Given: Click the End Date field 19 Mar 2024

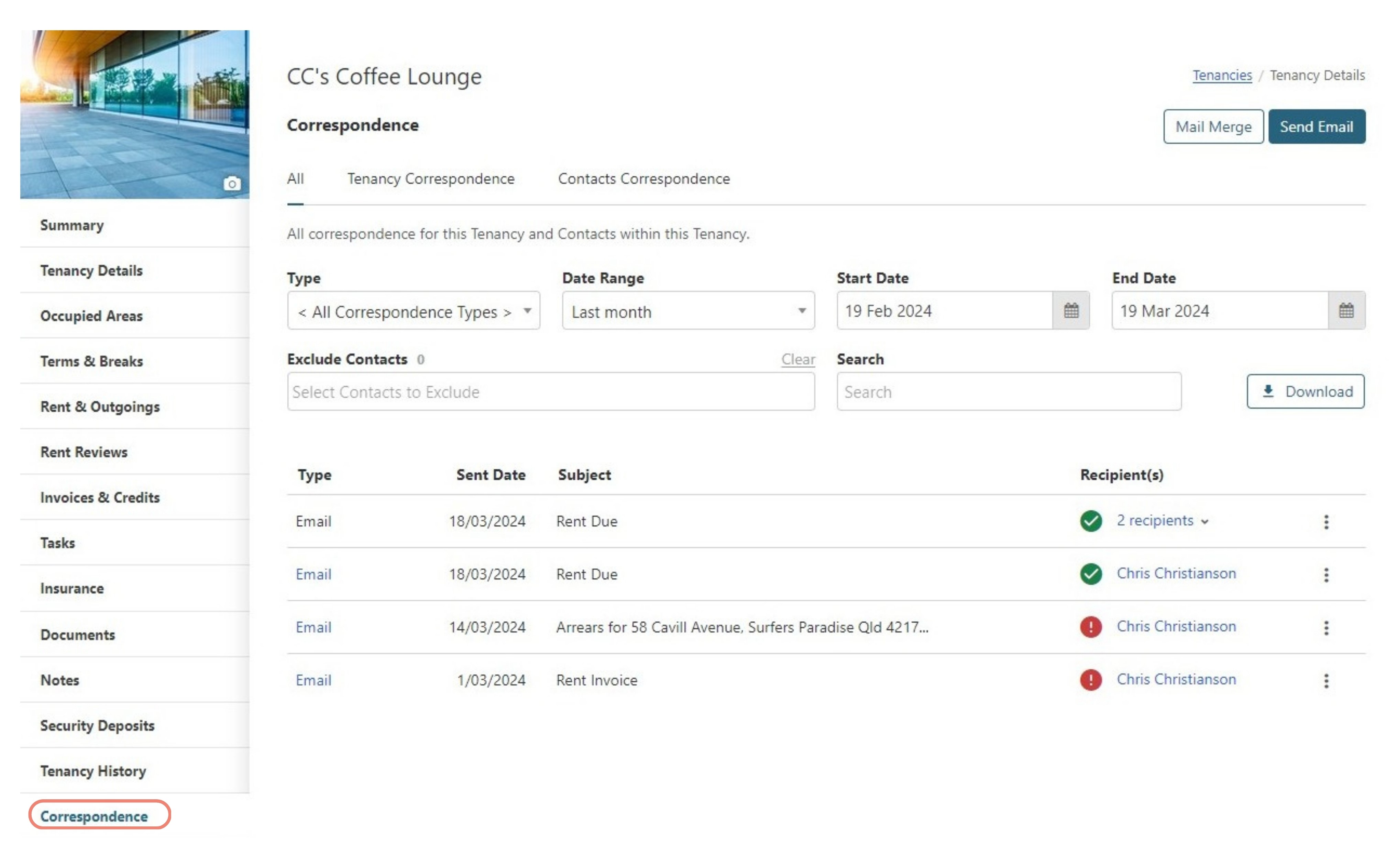Looking at the screenshot, I should point(1220,311).
